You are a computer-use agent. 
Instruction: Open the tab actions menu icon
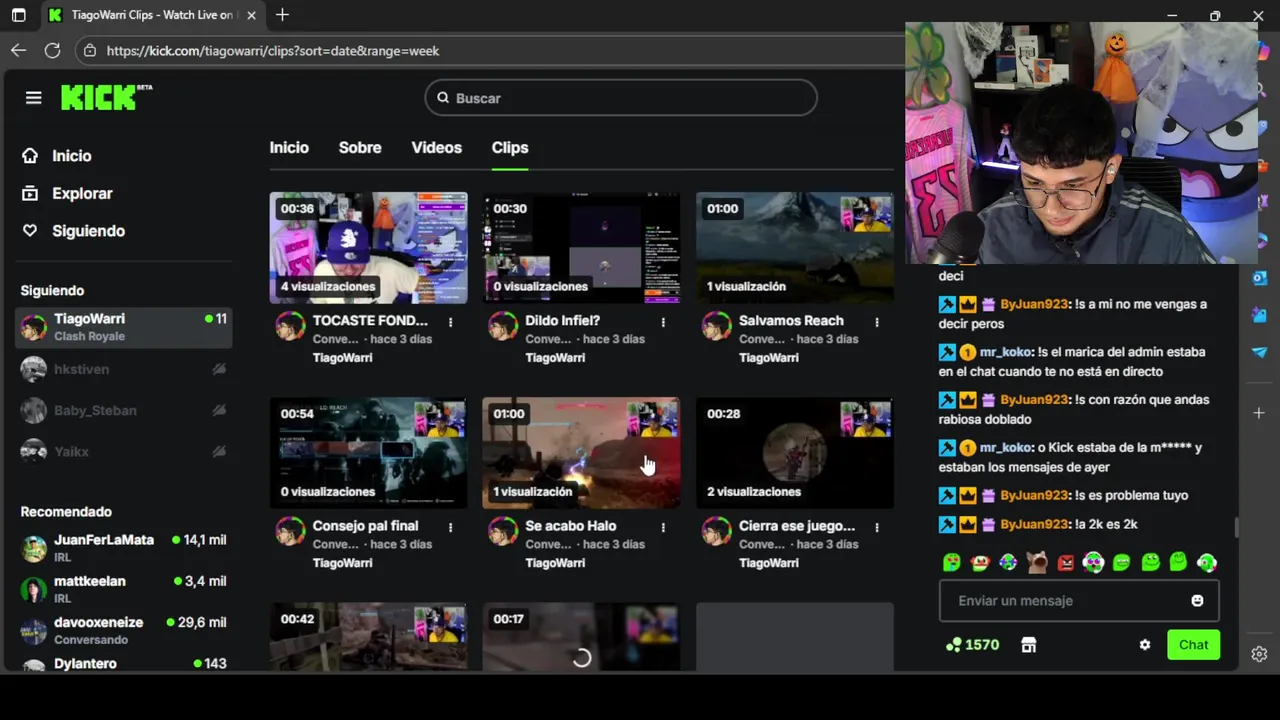coord(18,15)
